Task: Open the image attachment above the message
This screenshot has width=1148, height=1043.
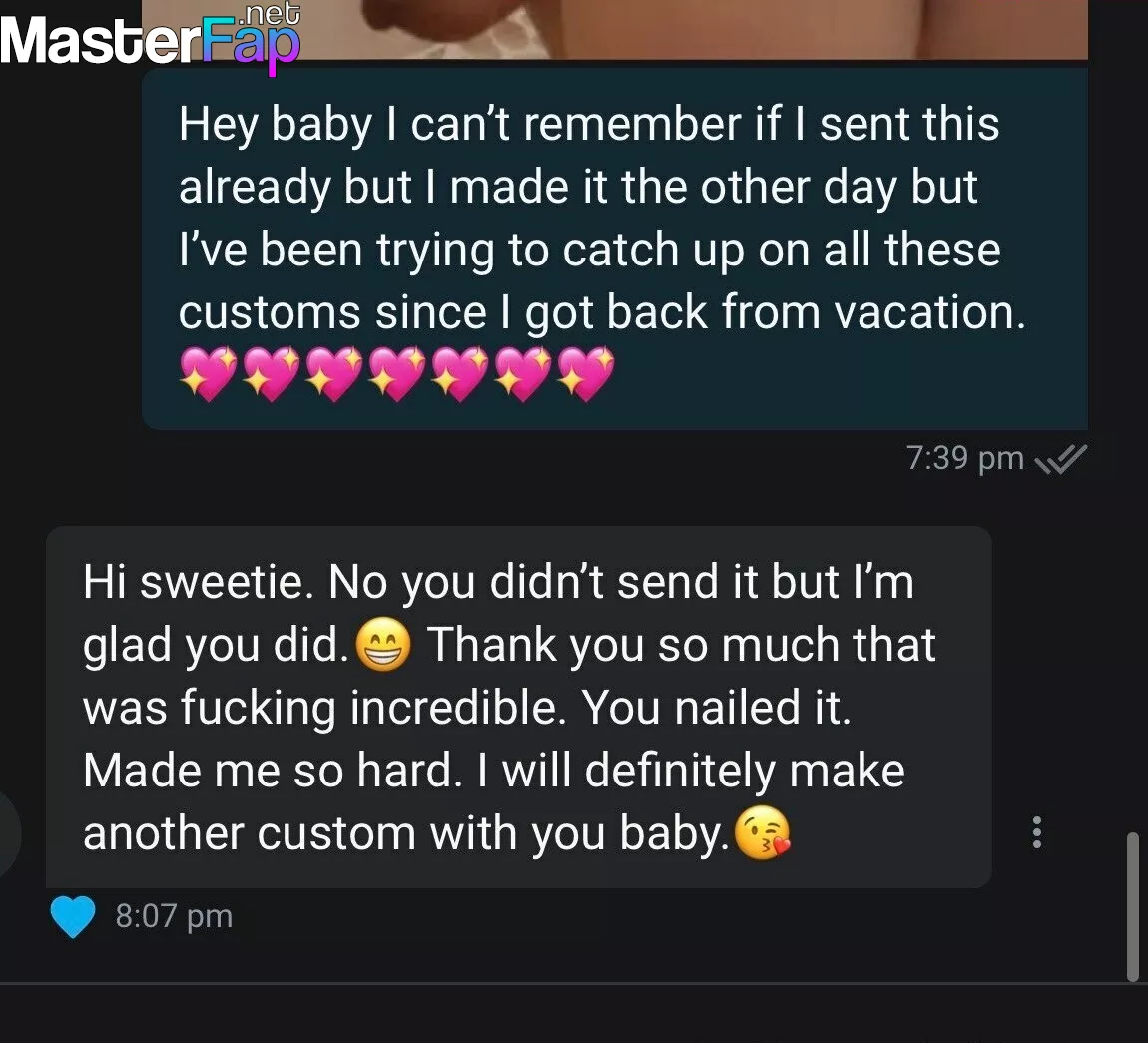Action: [x=614, y=29]
